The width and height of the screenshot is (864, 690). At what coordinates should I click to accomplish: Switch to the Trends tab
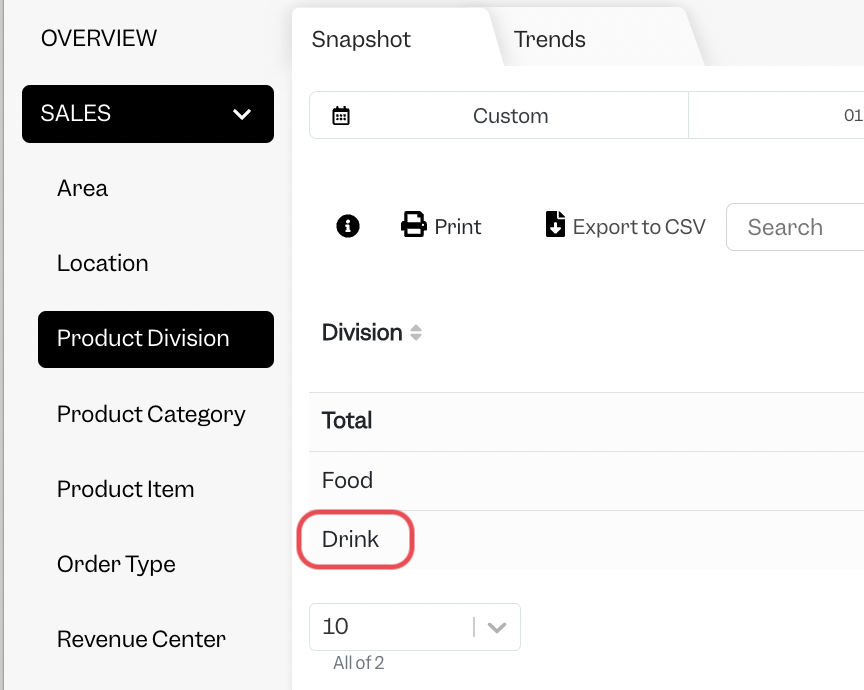click(x=549, y=40)
